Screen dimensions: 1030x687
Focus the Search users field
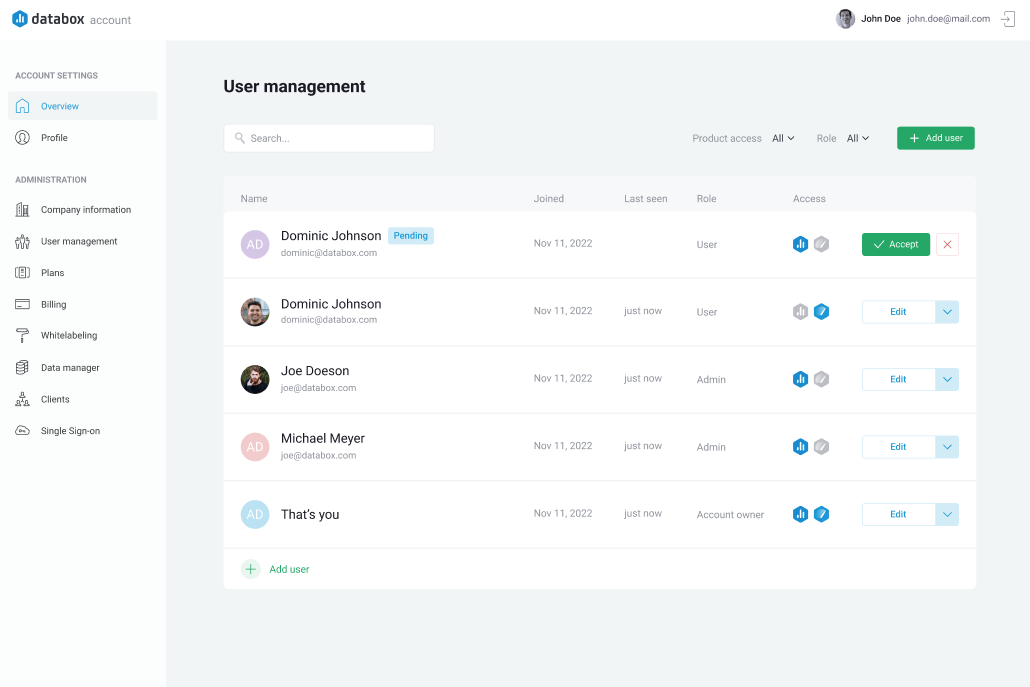coord(329,138)
